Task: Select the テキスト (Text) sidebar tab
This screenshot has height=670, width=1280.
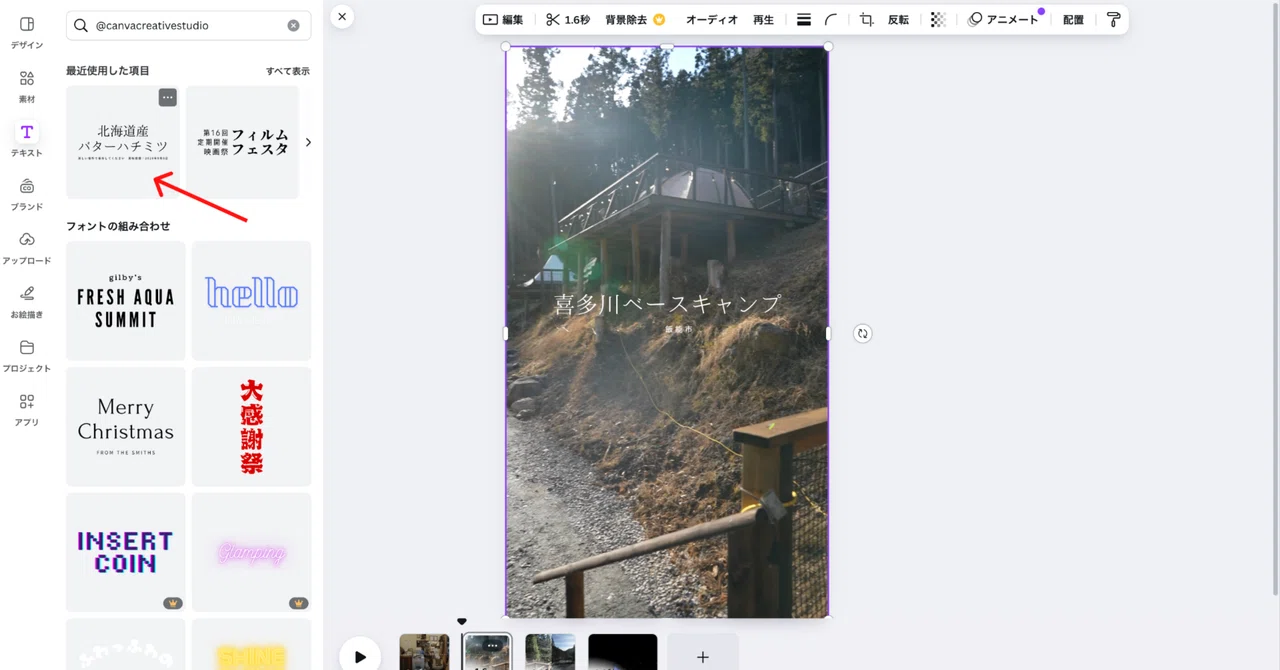Action: (26, 140)
